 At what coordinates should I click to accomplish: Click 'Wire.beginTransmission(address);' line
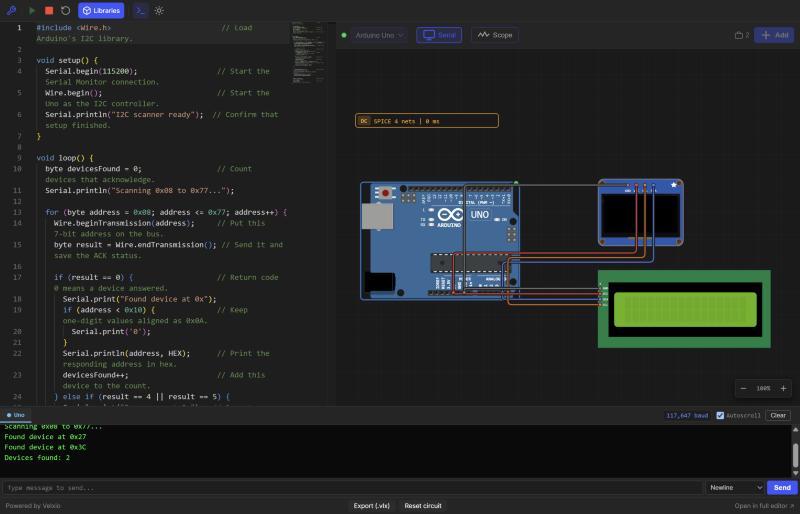coord(124,223)
